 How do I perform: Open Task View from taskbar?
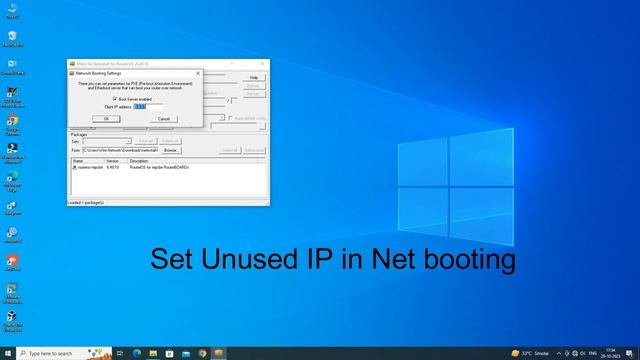pyautogui.click(x=120, y=353)
